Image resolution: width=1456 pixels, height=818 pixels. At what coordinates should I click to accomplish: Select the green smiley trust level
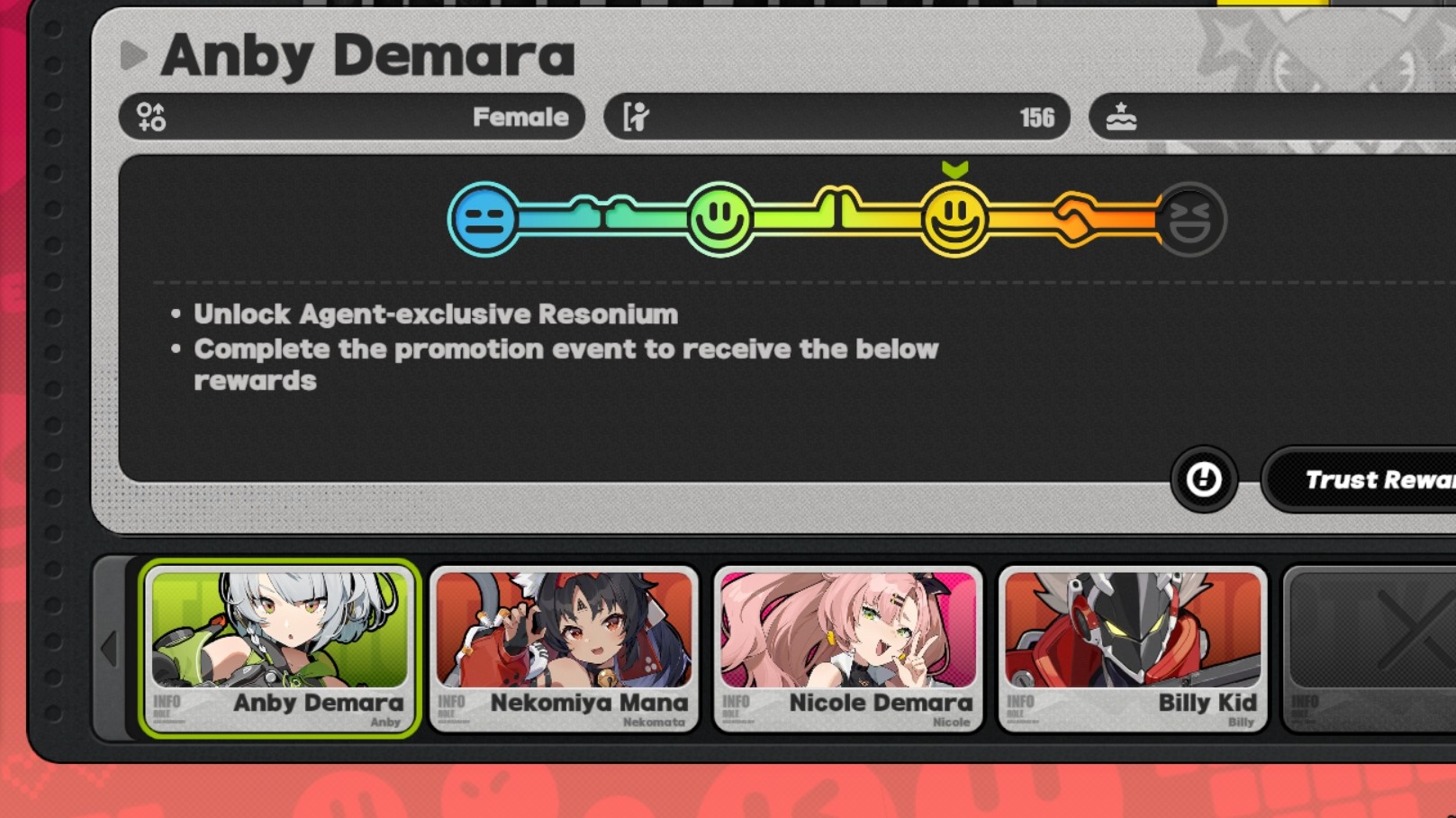point(719,219)
